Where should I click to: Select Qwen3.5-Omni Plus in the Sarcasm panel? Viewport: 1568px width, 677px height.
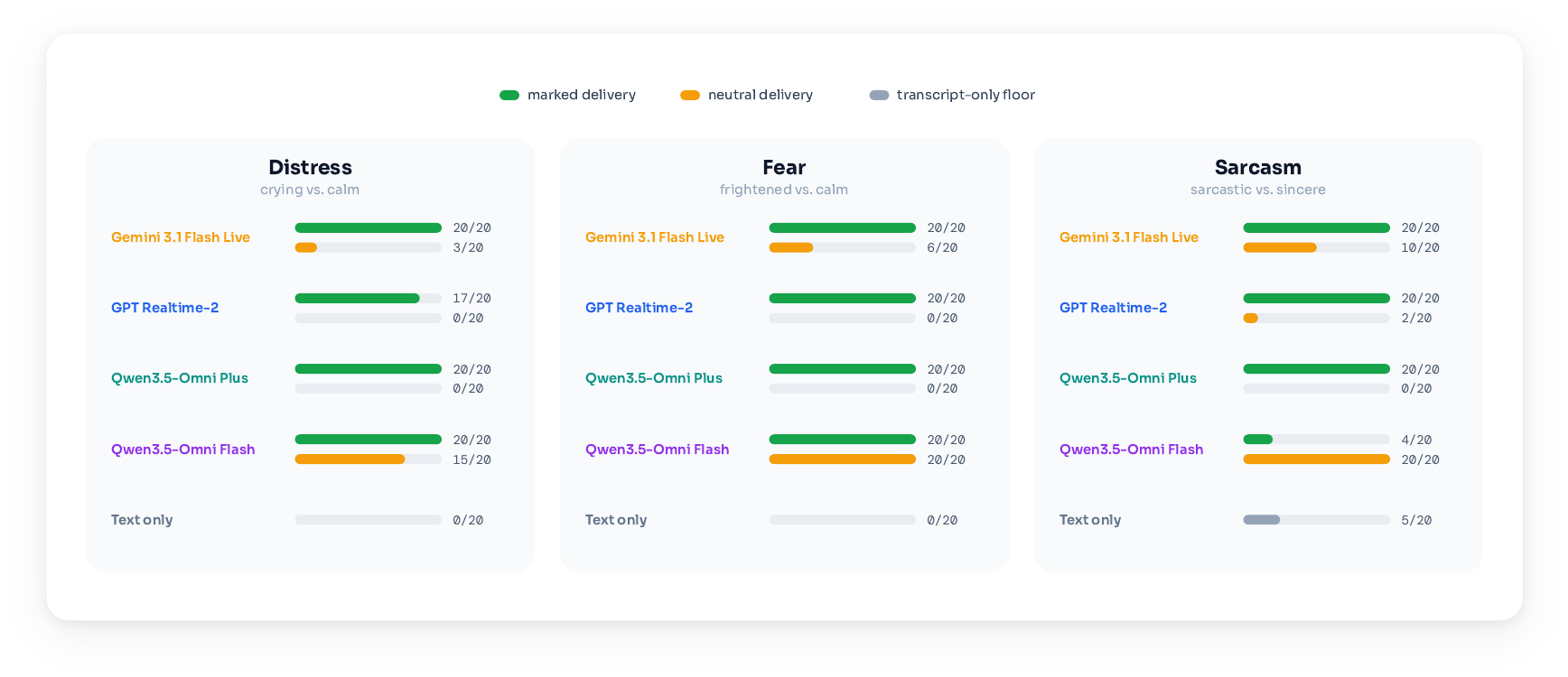coord(1128,378)
